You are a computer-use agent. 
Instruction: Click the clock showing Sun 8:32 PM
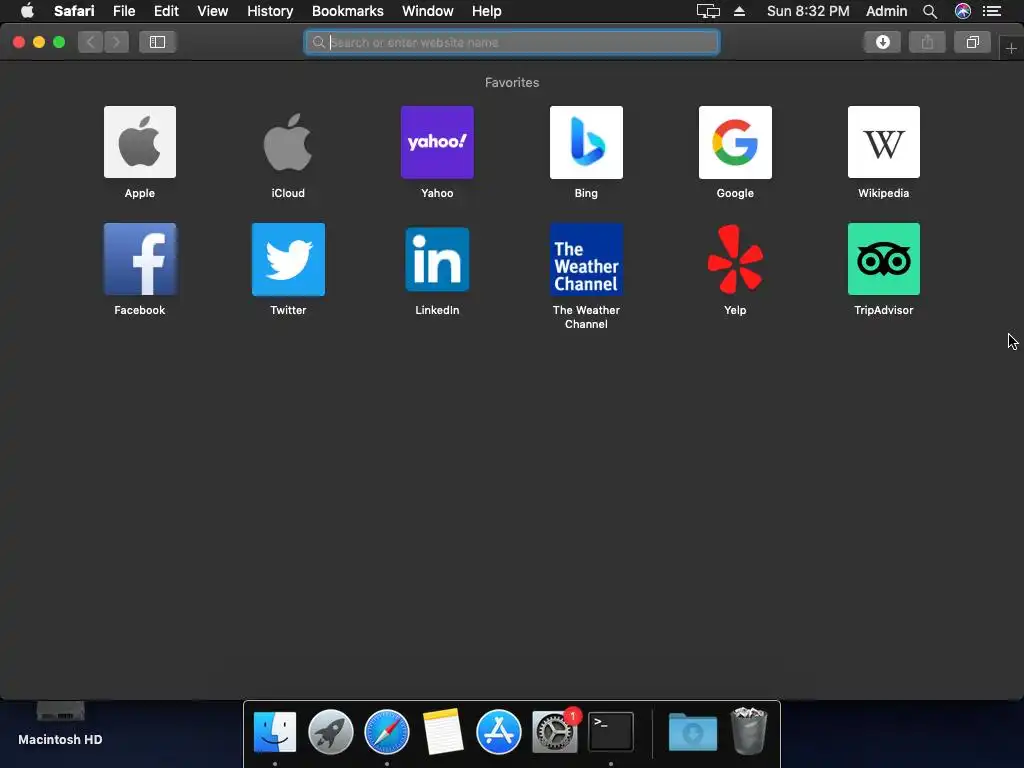[808, 11]
